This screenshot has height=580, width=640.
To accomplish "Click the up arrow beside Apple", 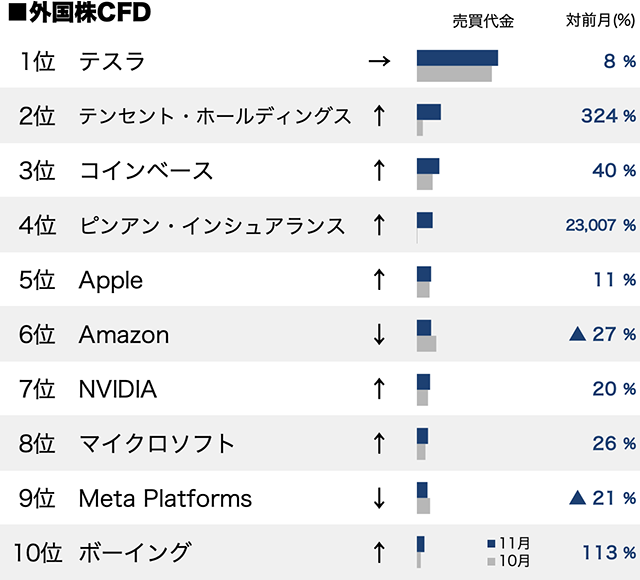I will [x=379, y=279].
